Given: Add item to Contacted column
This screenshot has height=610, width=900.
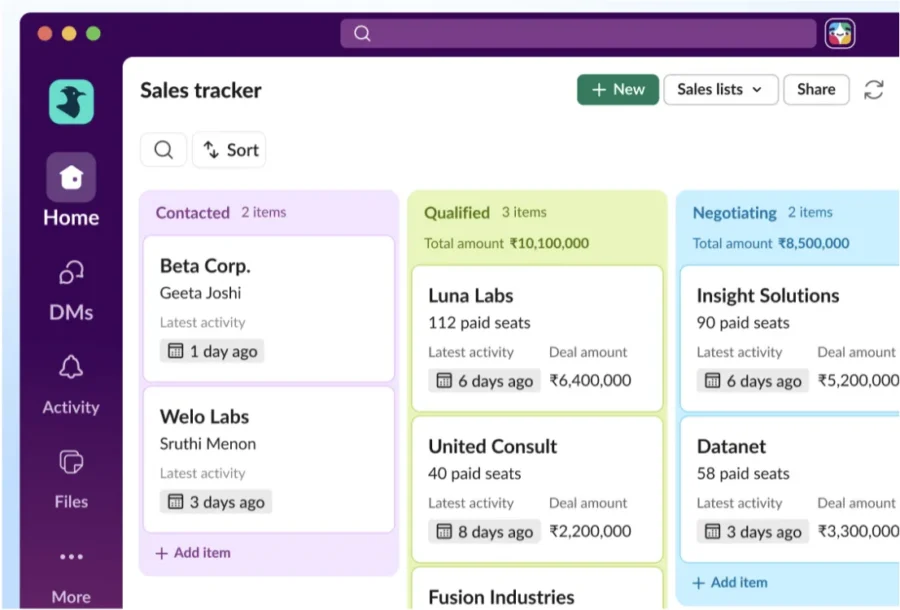Looking at the screenshot, I should (x=193, y=553).
